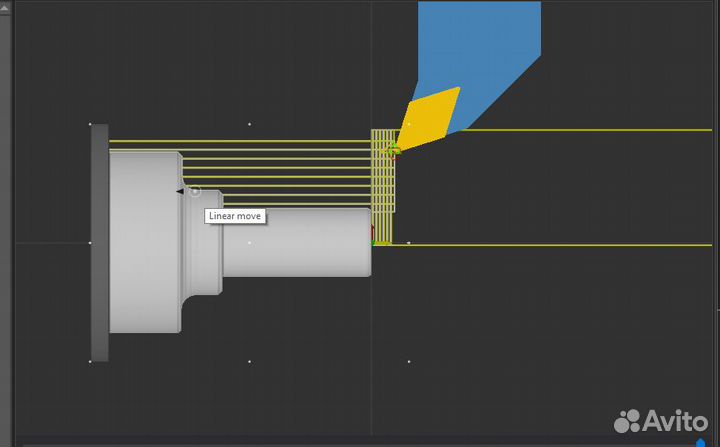This screenshot has width=720, height=447.
Task: Click the origin axis marker at shaft end
Action: point(374,241)
